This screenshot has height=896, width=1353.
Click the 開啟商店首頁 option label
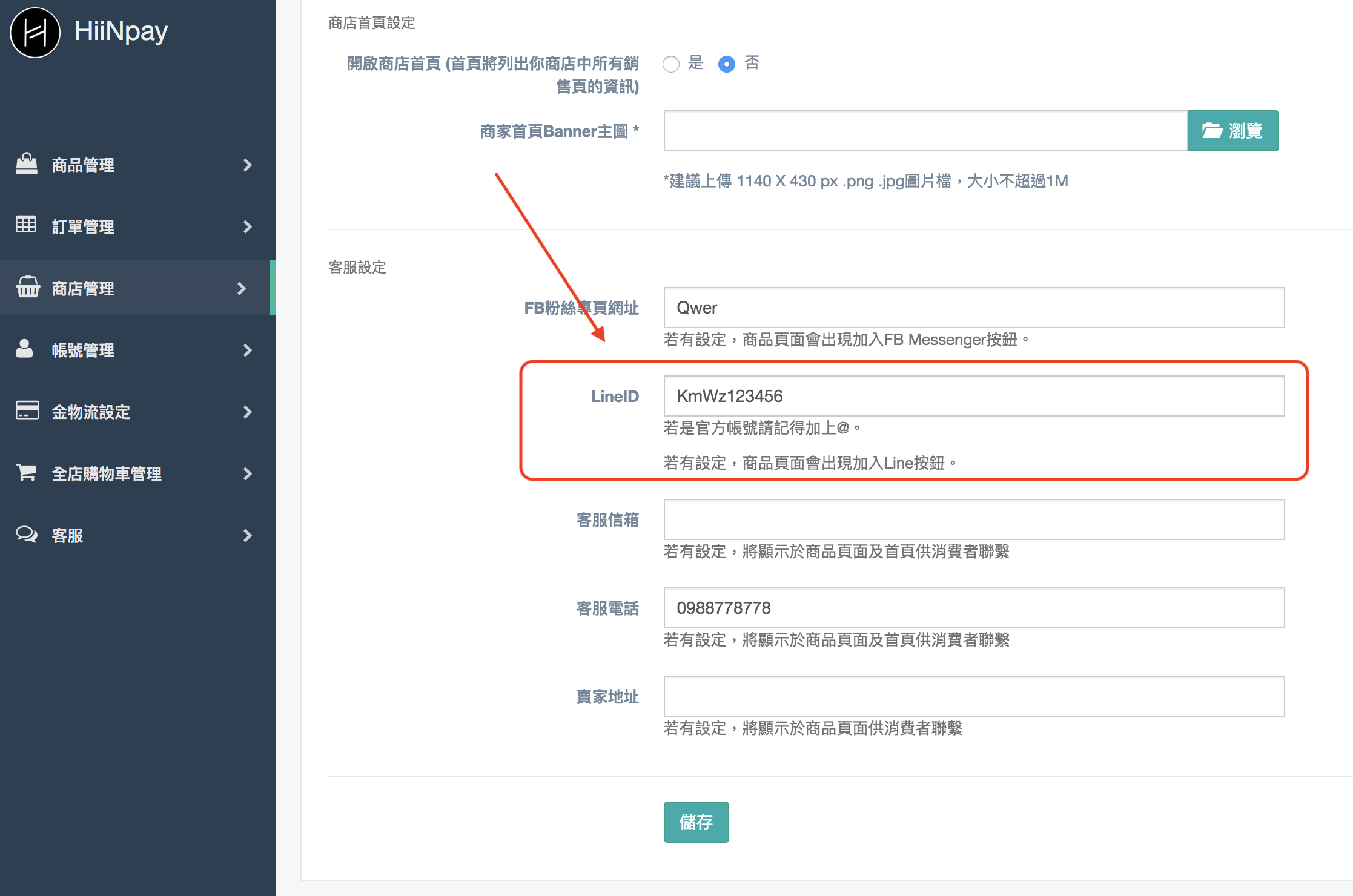click(492, 75)
